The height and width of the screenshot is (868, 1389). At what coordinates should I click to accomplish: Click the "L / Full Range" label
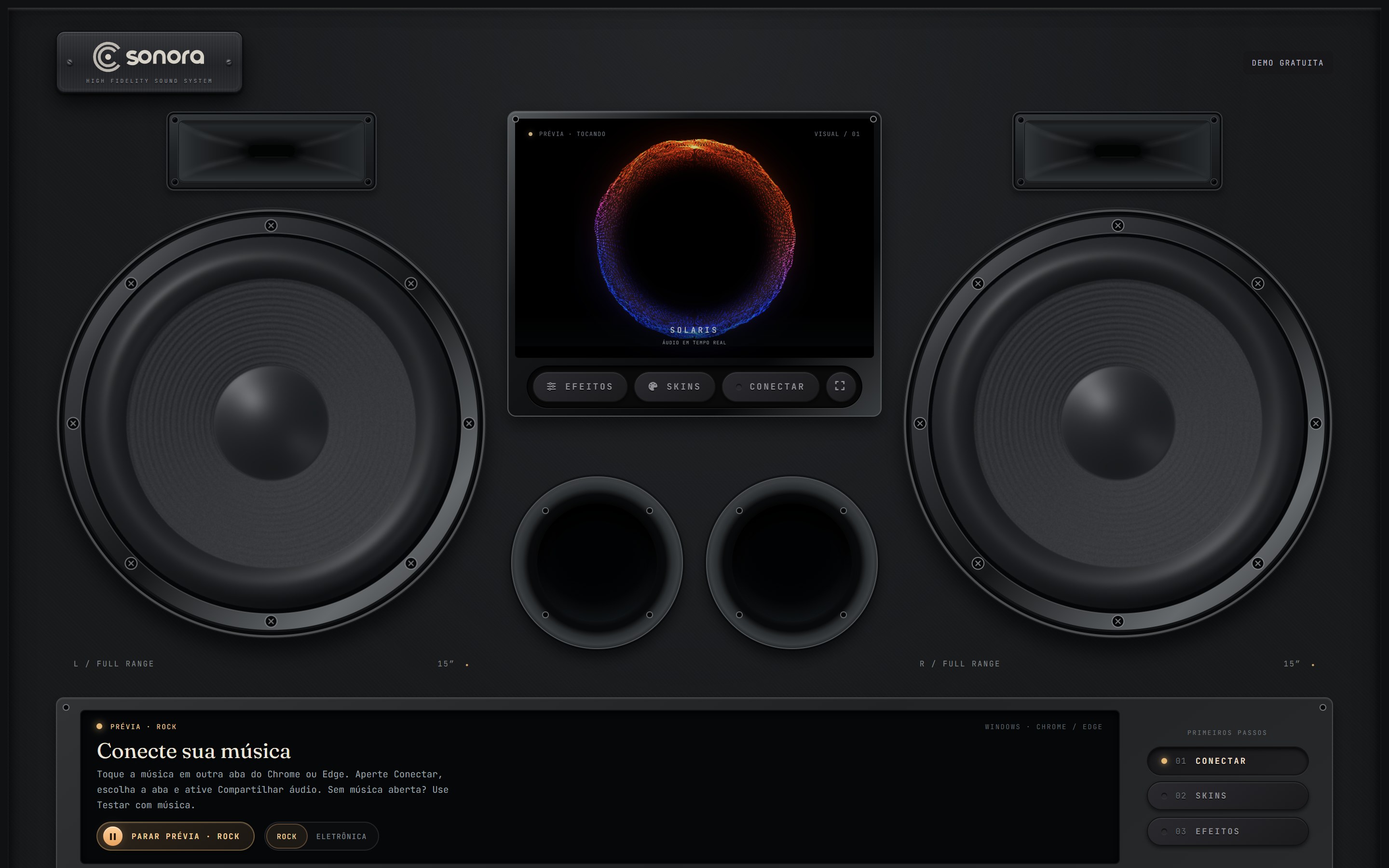114,664
